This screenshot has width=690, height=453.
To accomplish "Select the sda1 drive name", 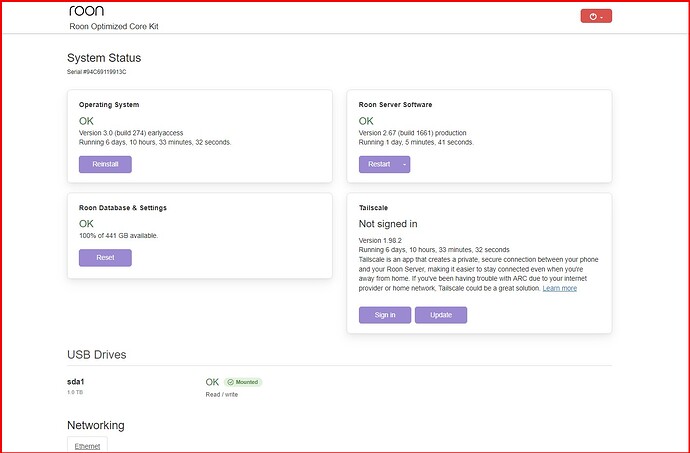I will tap(76, 382).
